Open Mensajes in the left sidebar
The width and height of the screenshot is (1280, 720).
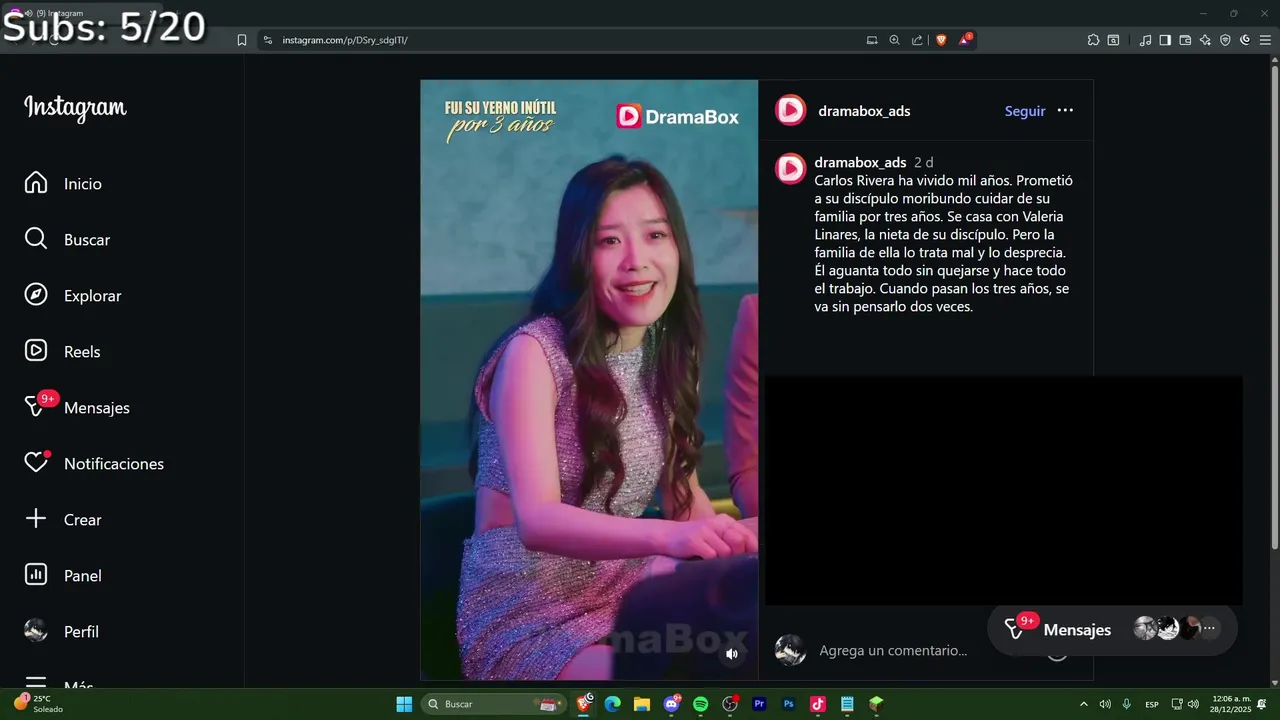[77, 407]
